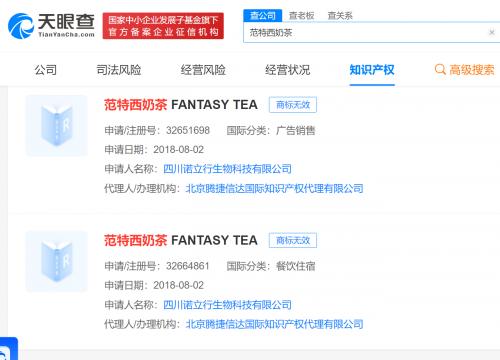Select registration number 32664861 text

[188, 266]
